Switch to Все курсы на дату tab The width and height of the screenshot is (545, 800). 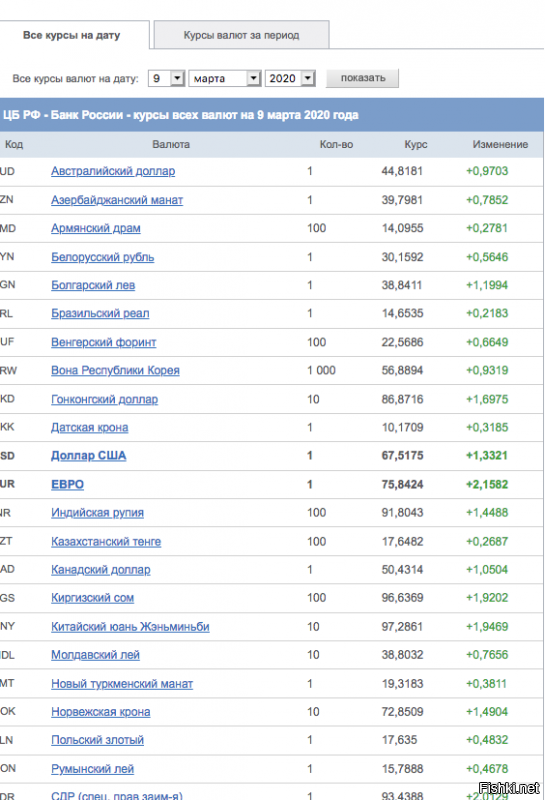[71, 35]
